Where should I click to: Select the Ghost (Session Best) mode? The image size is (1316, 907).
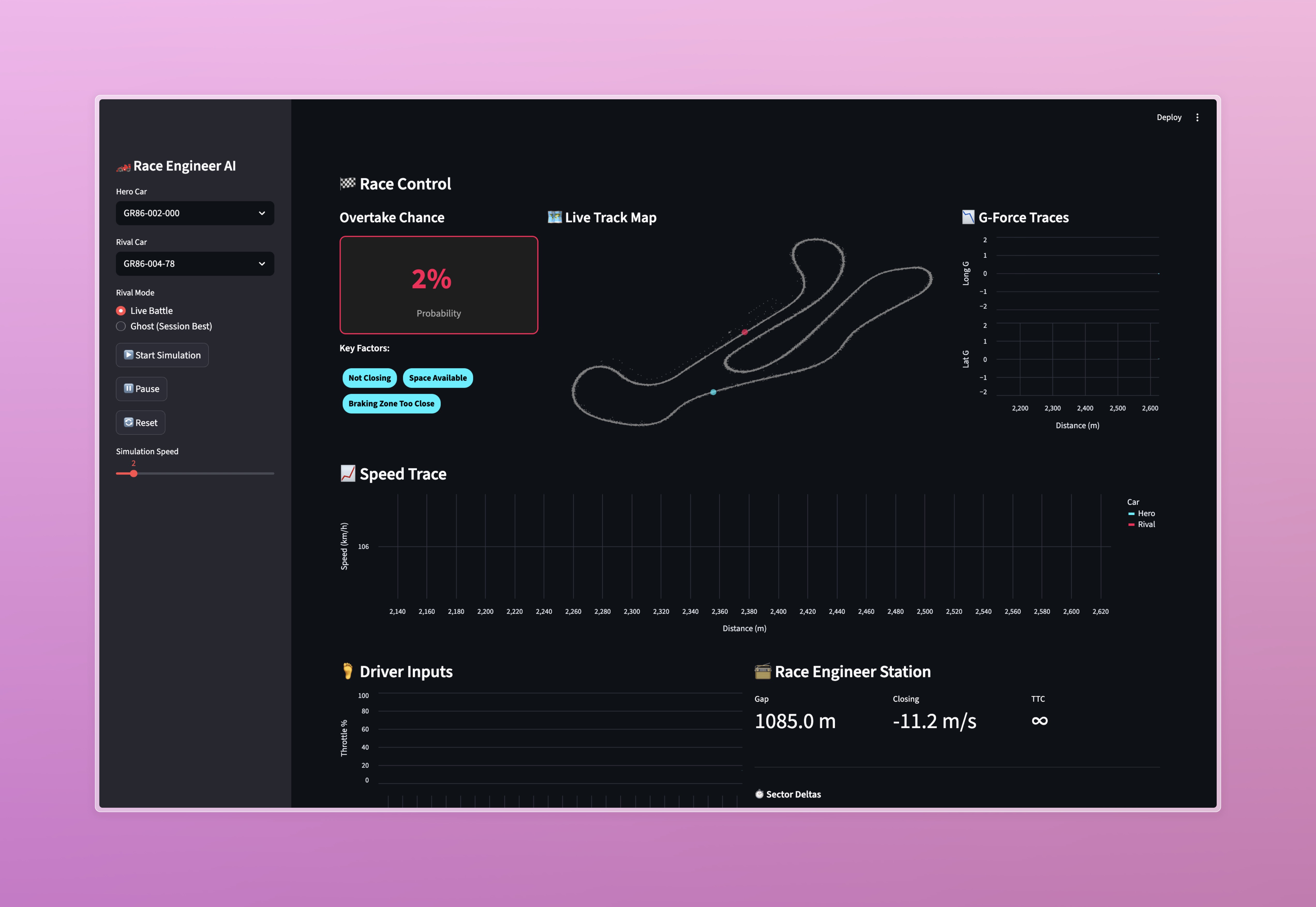pyautogui.click(x=121, y=326)
